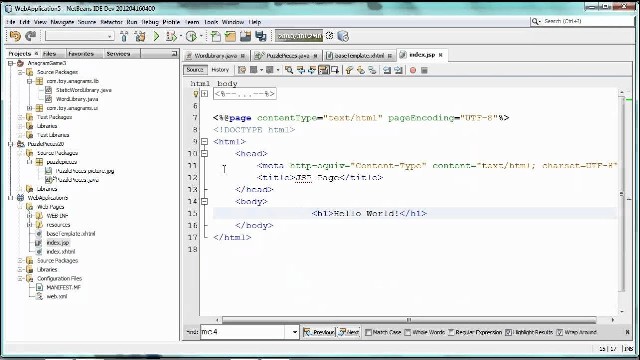Screen dimensions: 640x360
Task: Click the New Project icon
Action: [x=230, y=36]
